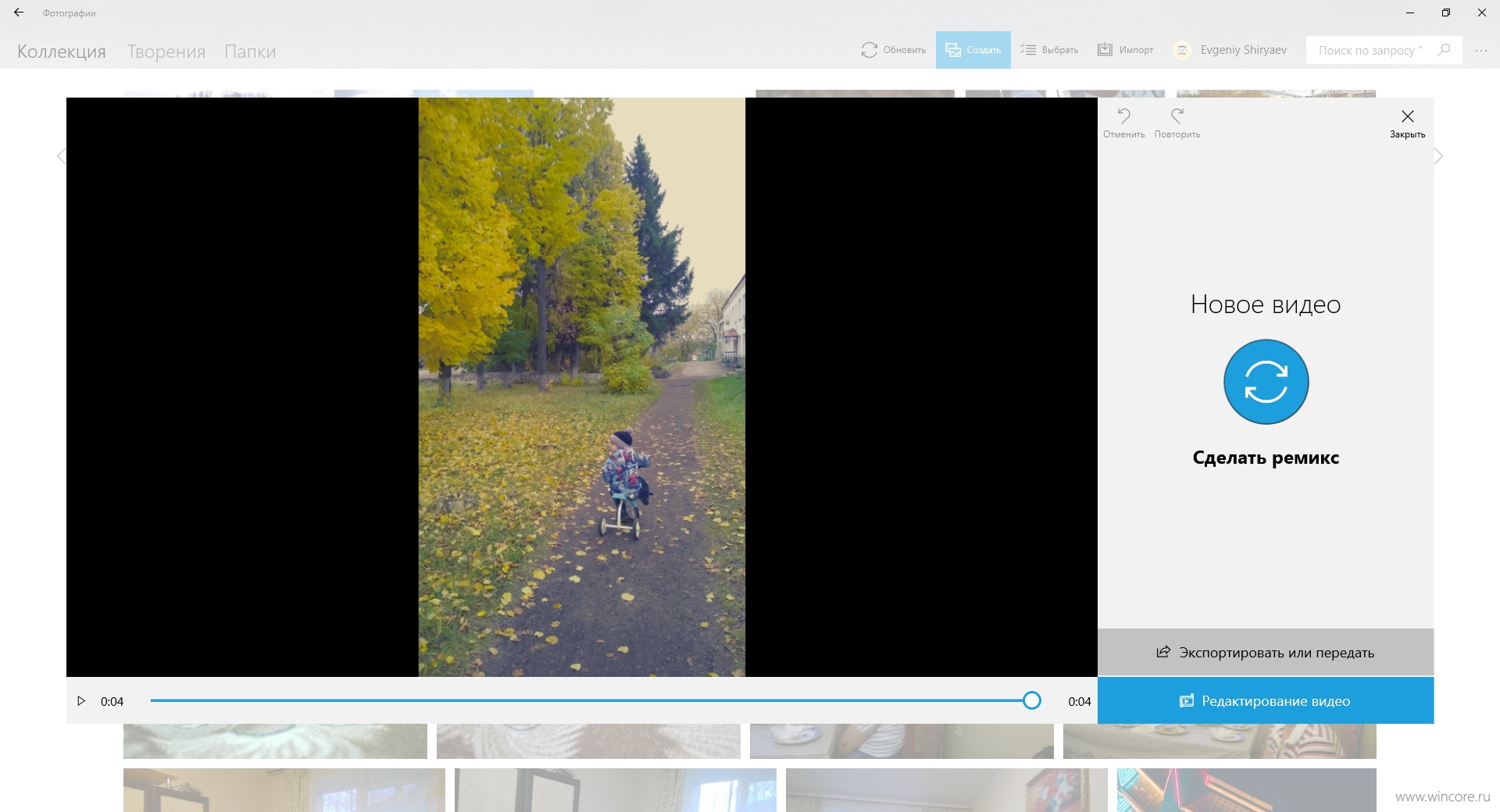
Task: Click Сделать ремикс label
Action: [1266, 458]
